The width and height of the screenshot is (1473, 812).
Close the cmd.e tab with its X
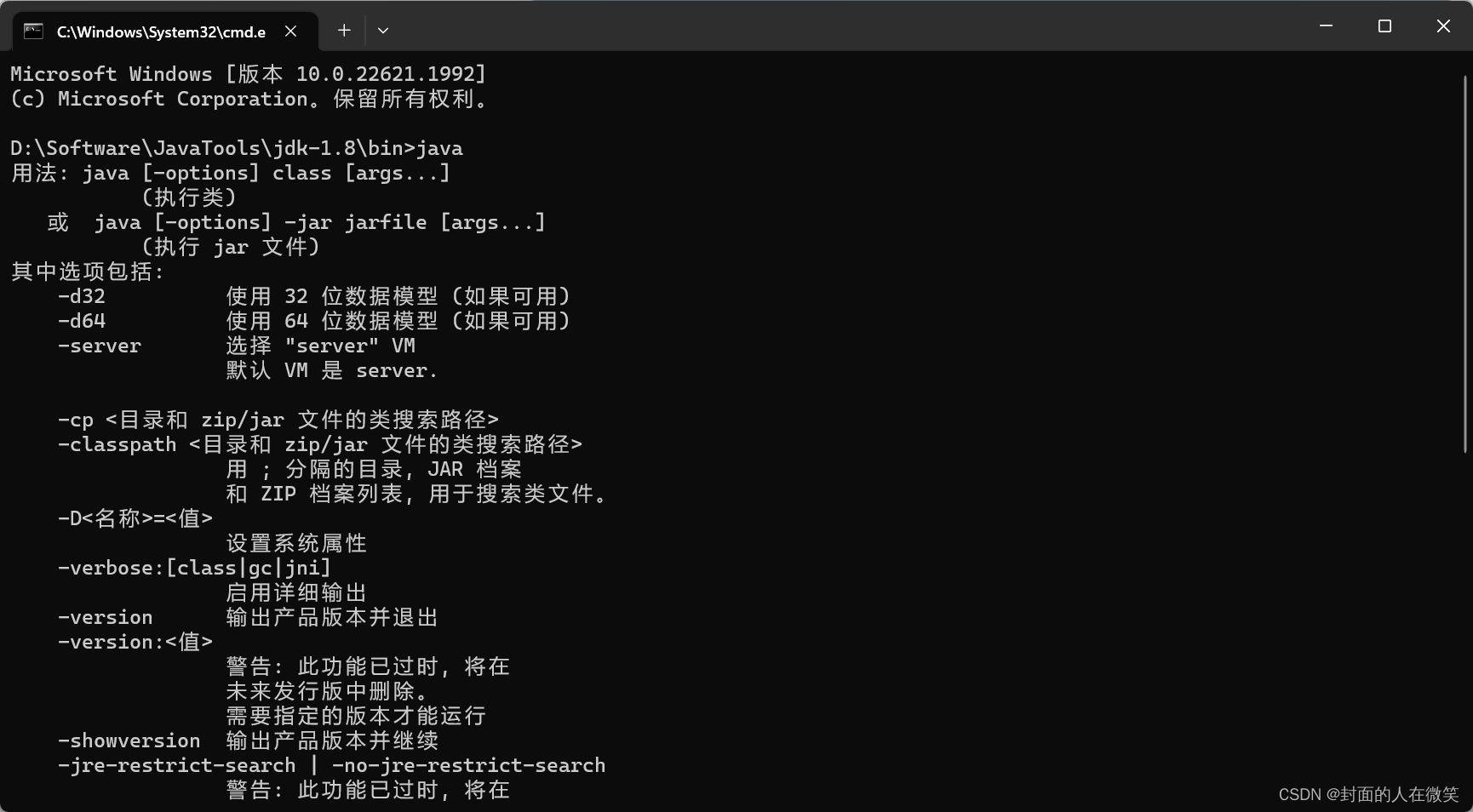[290, 31]
